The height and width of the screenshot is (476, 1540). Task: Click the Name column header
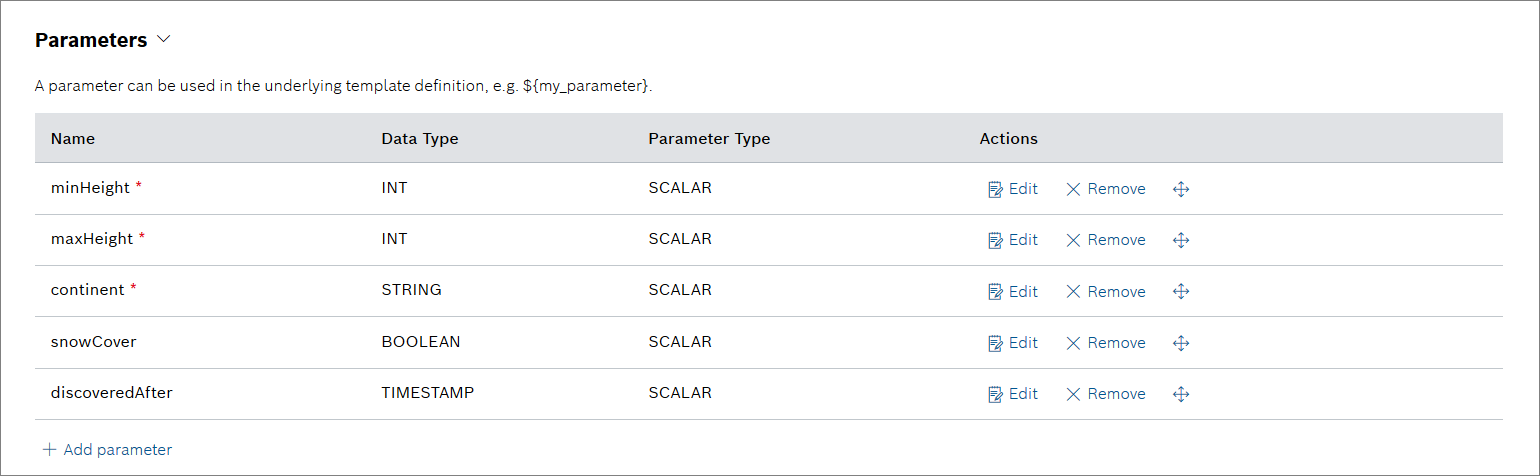[73, 139]
